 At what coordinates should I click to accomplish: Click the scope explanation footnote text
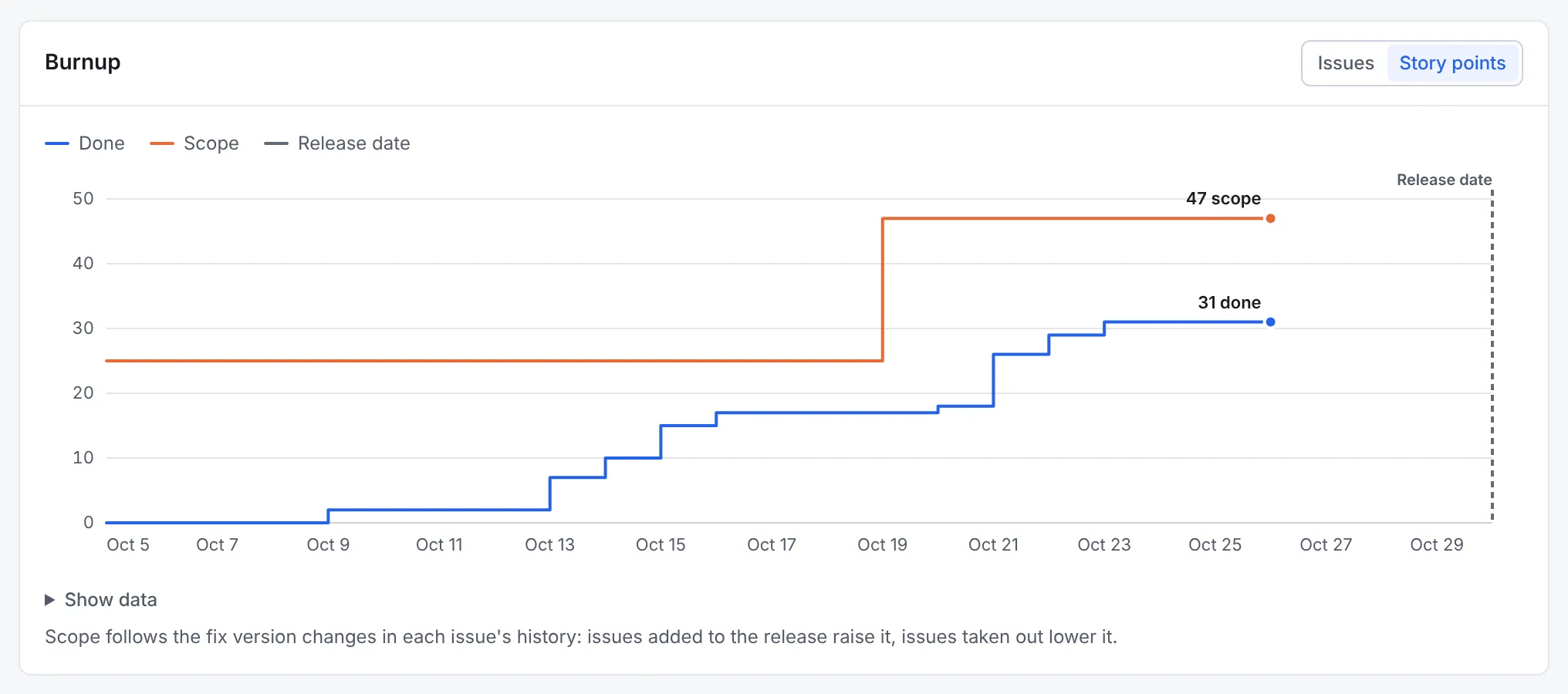(581, 637)
